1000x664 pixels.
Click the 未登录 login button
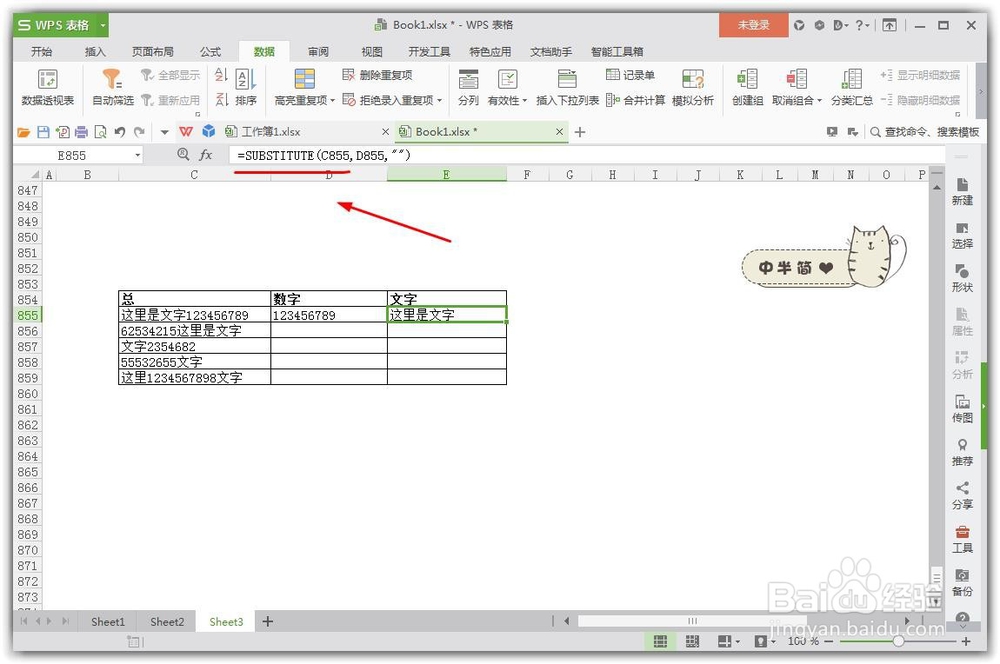753,24
